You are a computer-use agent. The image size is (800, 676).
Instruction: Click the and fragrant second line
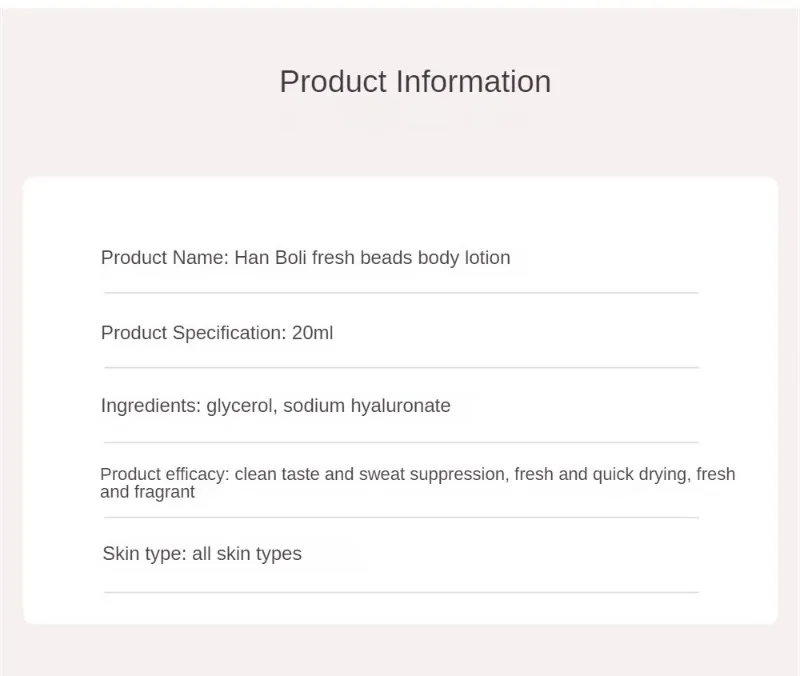pos(147,492)
